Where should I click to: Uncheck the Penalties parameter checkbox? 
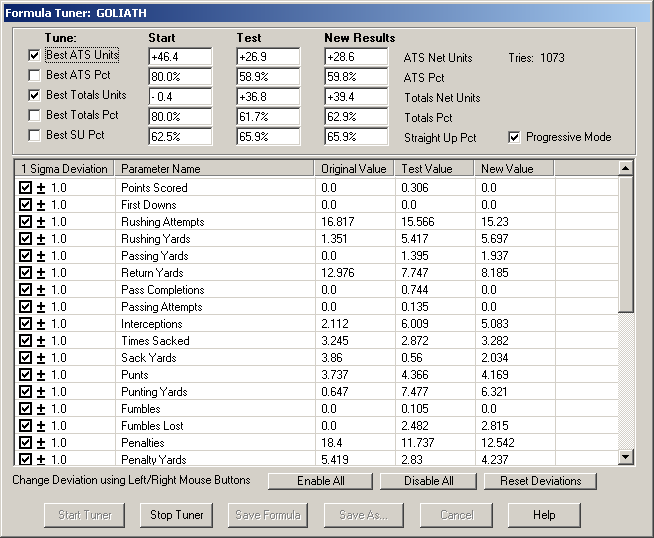[25, 443]
